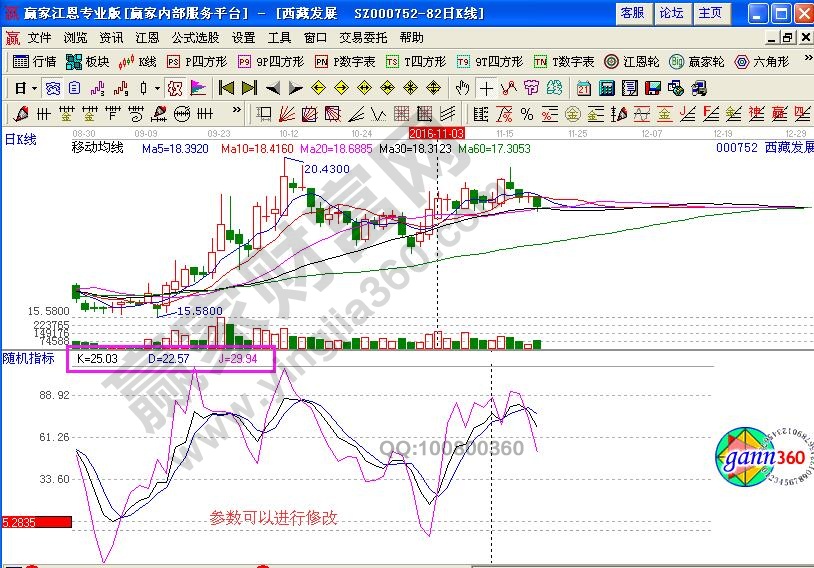
Task: Click the calendar icon in toolbar
Action: 584,88
